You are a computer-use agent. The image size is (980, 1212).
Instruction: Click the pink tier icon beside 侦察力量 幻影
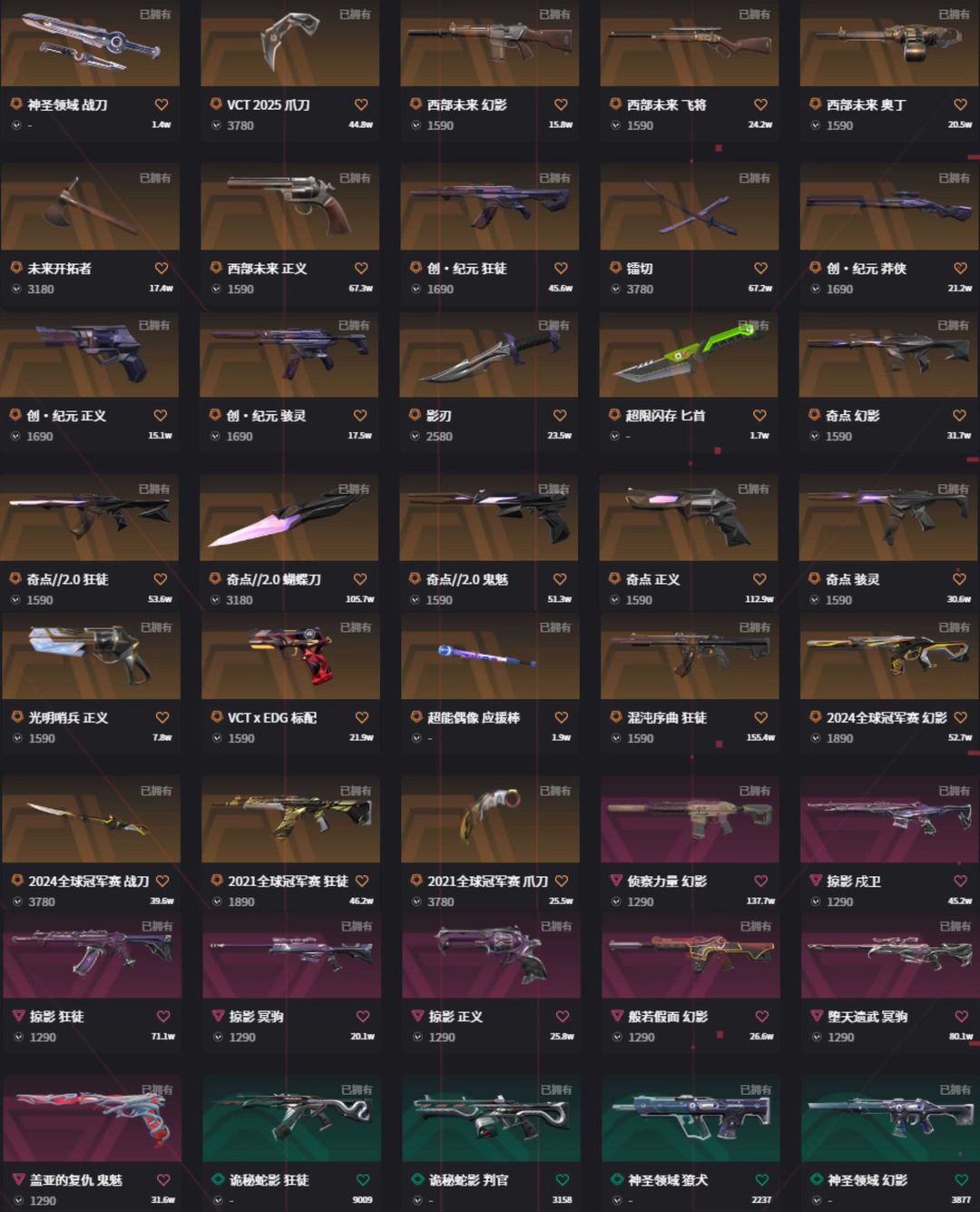[616, 881]
